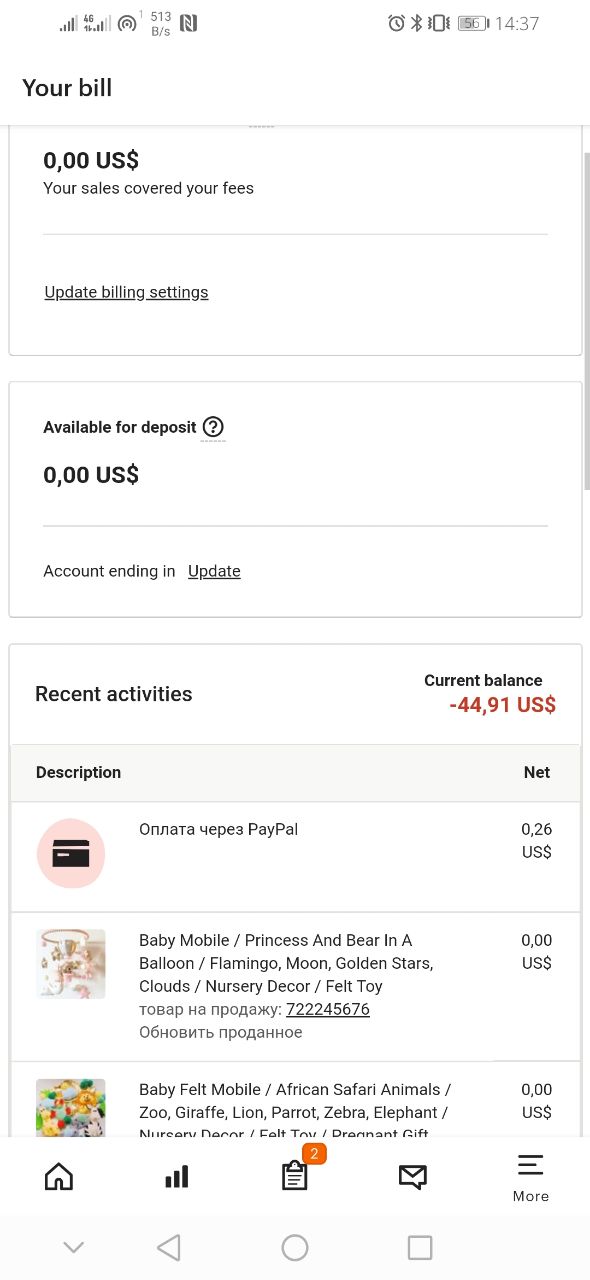Screen dimensions: 590x1280
Task: Tap the -44,91 US$ current balance
Action: [x=502, y=705]
